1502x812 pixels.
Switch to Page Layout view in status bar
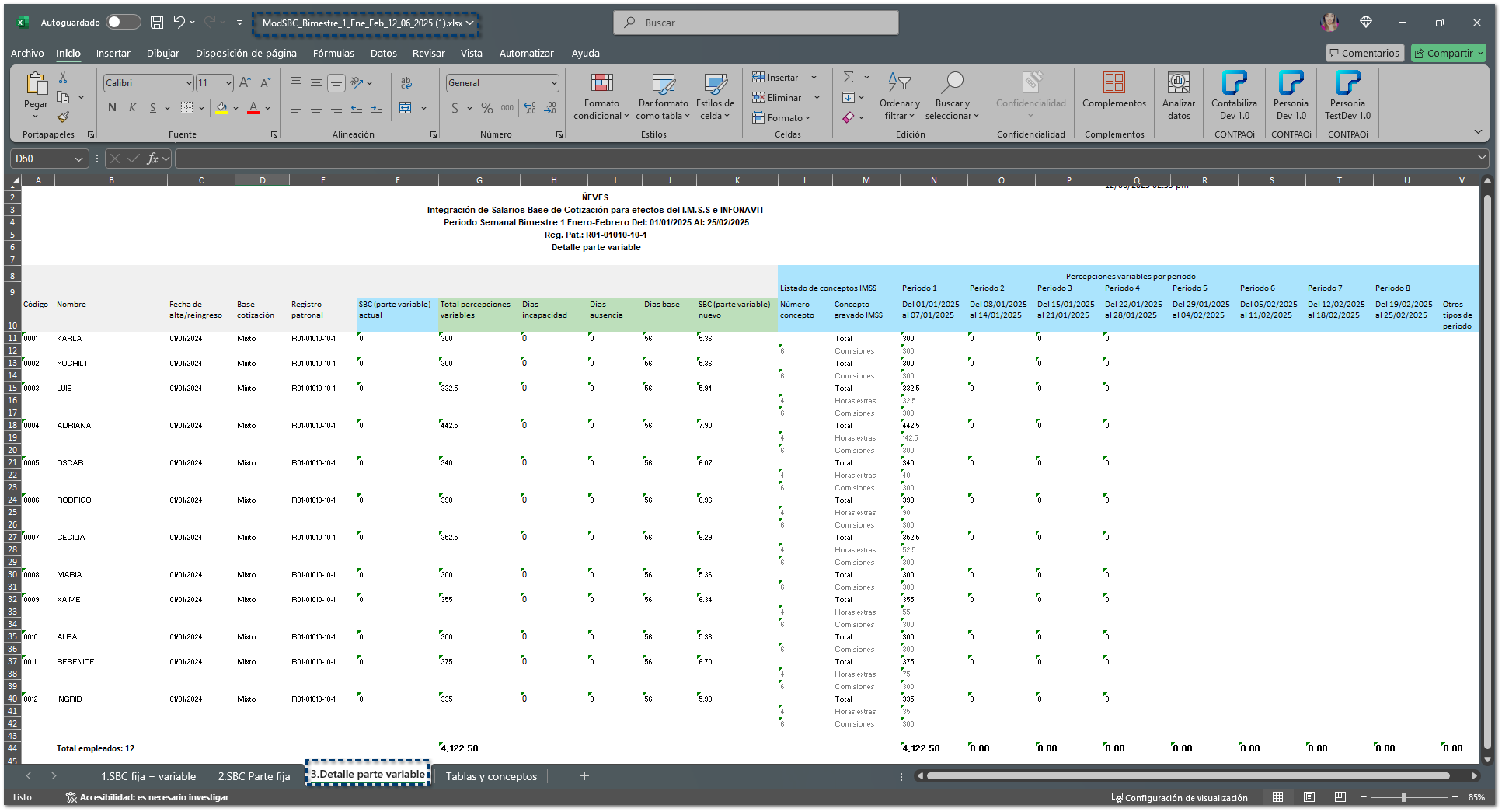click(x=1309, y=797)
